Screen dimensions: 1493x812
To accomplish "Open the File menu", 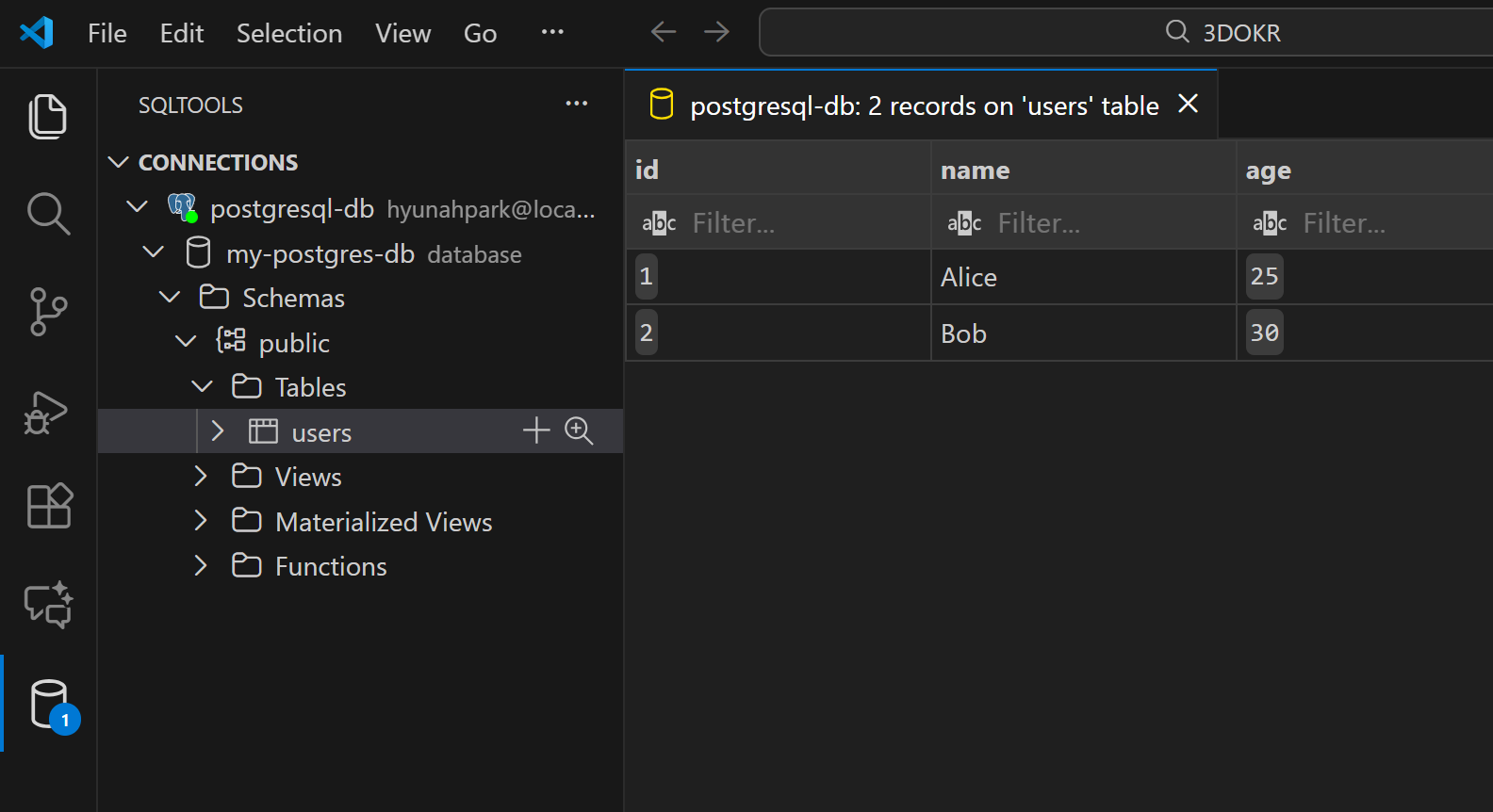I will pyautogui.click(x=107, y=33).
